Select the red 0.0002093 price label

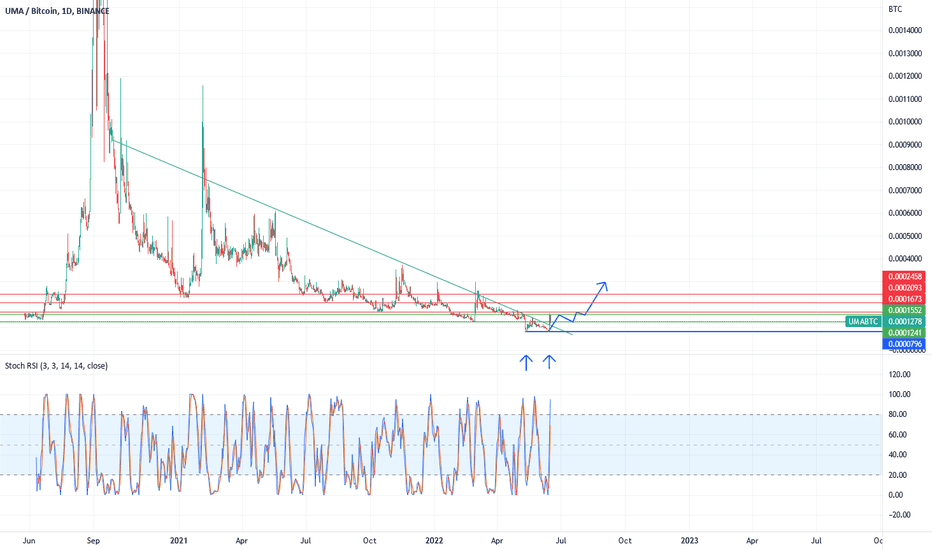(x=904, y=288)
